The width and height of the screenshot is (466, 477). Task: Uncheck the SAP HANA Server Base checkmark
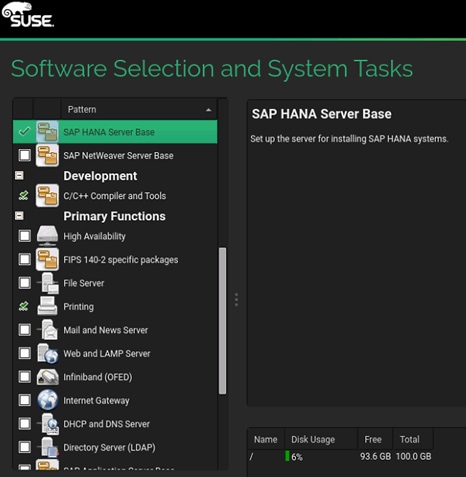24,132
